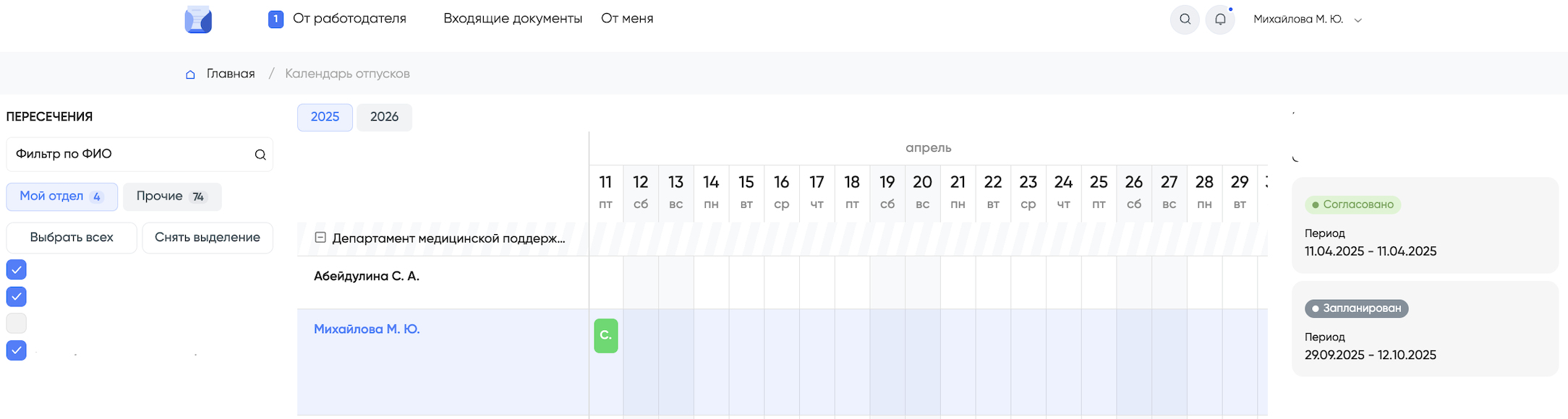Open the Согласовано vacation period card
This screenshot has height=419, width=1568.
(x=1424, y=225)
